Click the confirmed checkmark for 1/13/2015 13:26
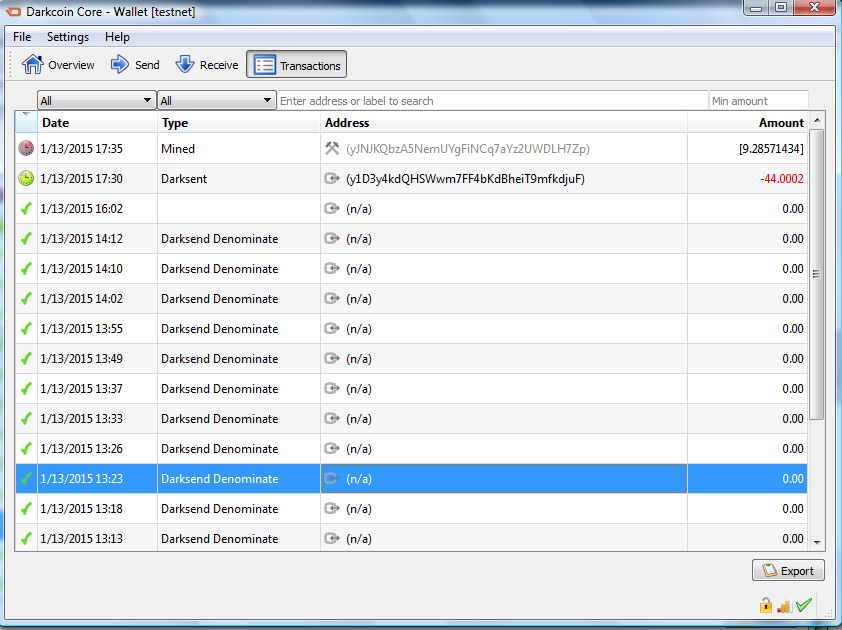This screenshot has width=842, height=630. [x=26, y=449]
